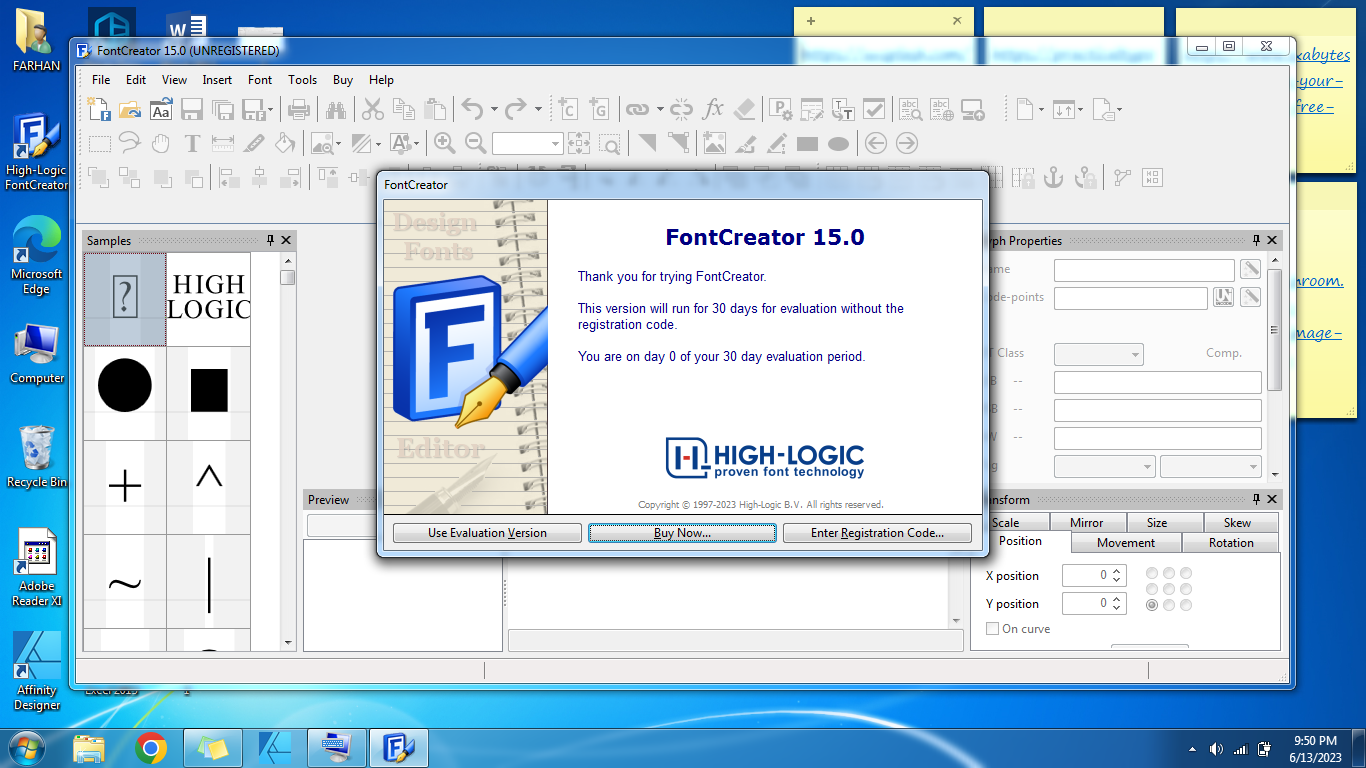Open the Font menu
This screenshot has height=768, width=1366.
[x=260, y=80]
